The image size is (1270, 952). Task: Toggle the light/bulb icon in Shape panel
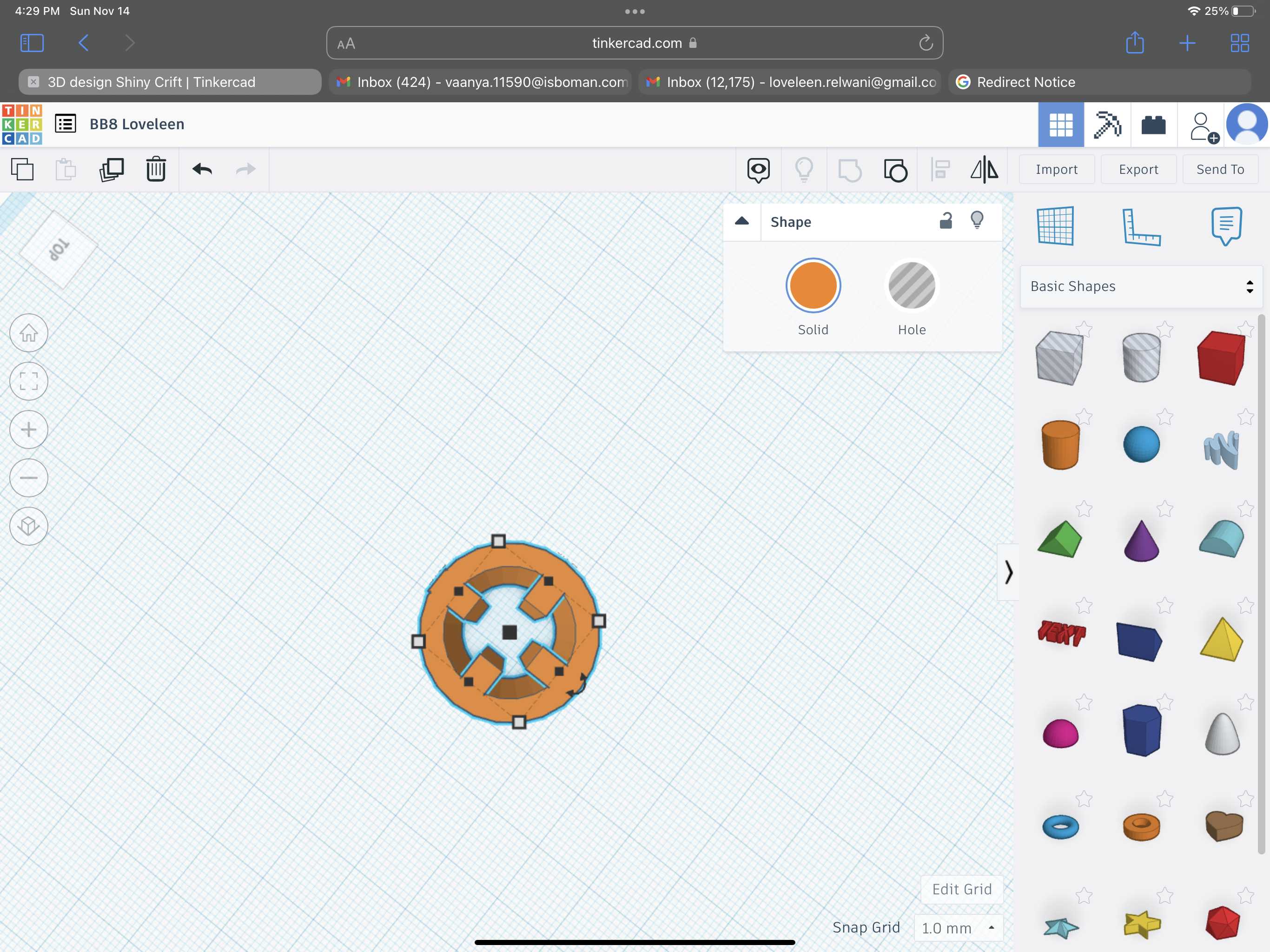click(977, 220)
